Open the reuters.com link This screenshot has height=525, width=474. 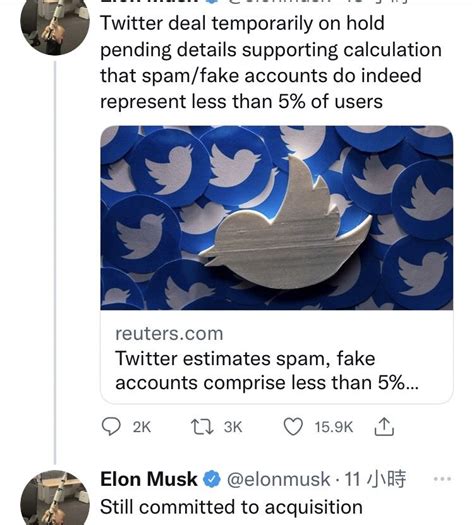point(169,334)
